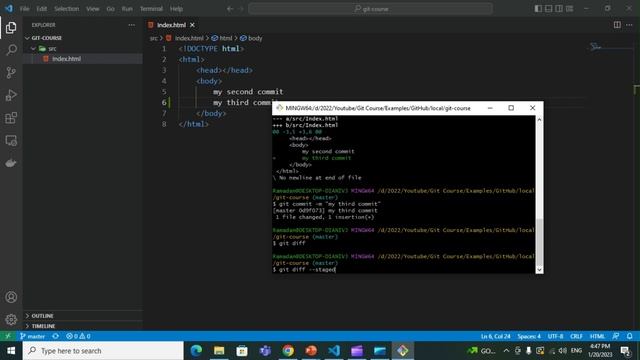This screenshot has width=640, height=360.
Task: Open the Help menu
Action: click(x=176, y=9)
